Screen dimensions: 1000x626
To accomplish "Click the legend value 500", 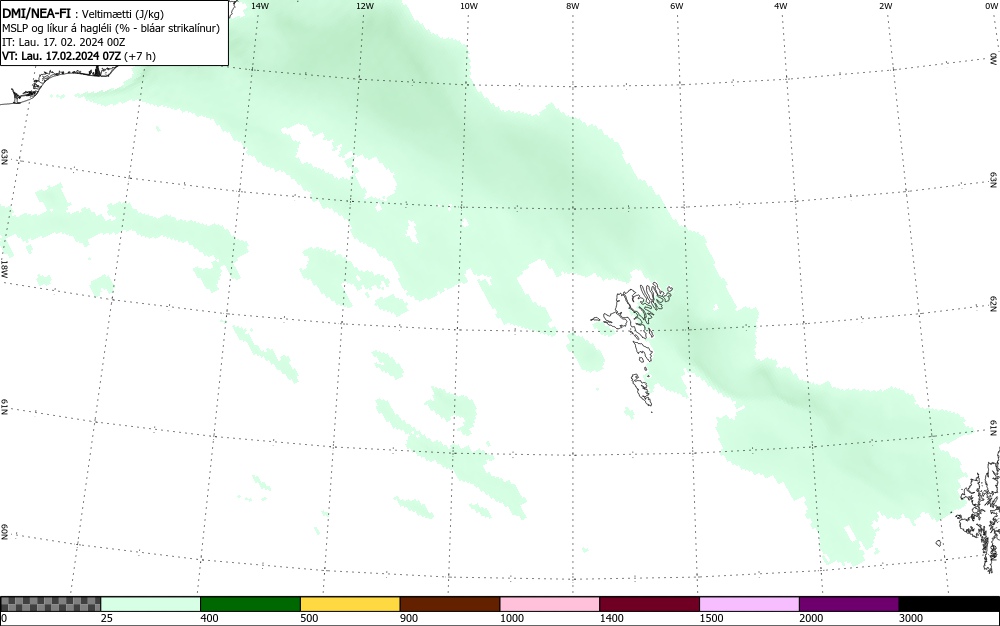I will click(309, 618).
